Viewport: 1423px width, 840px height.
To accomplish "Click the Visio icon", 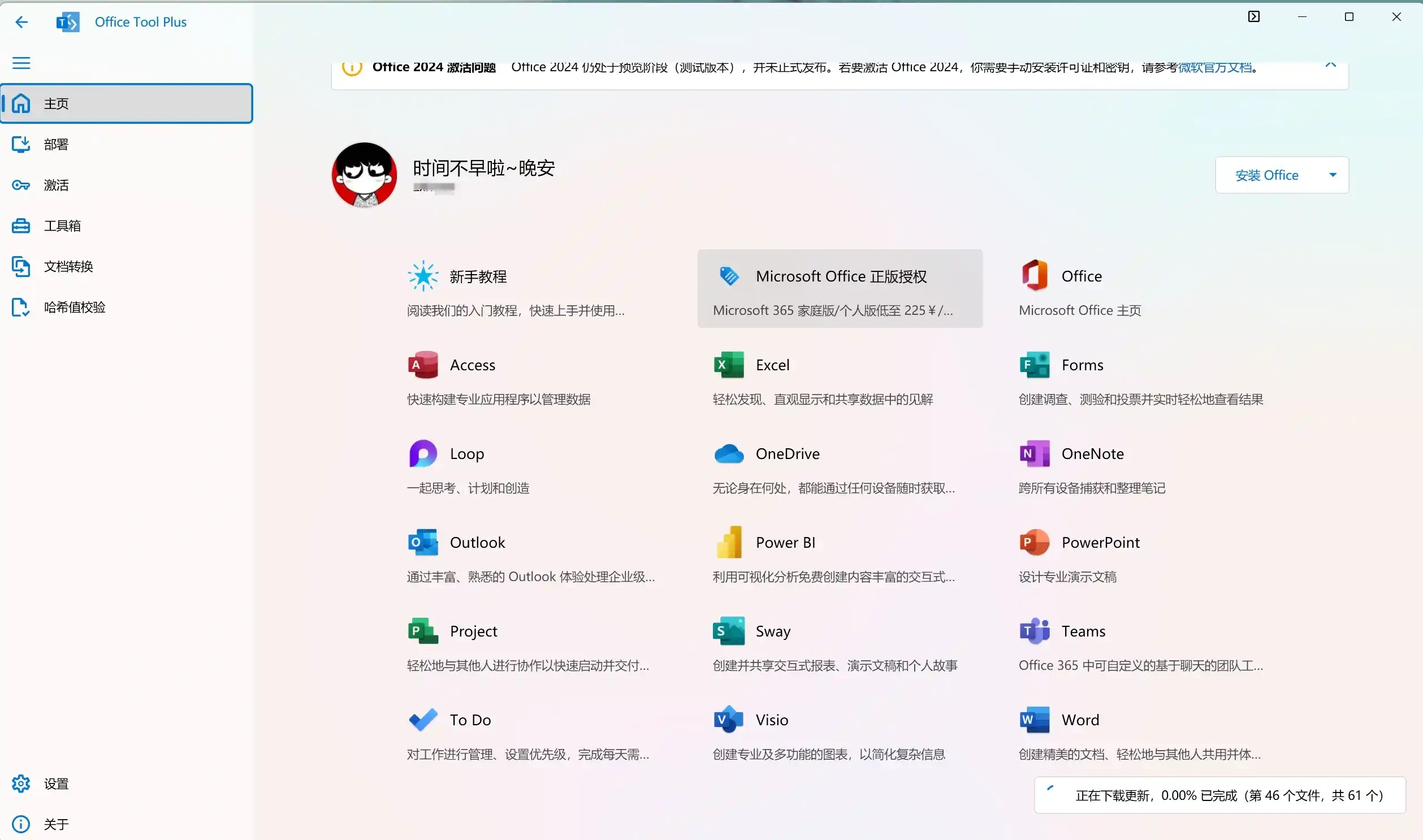I will tap(729, 720).
